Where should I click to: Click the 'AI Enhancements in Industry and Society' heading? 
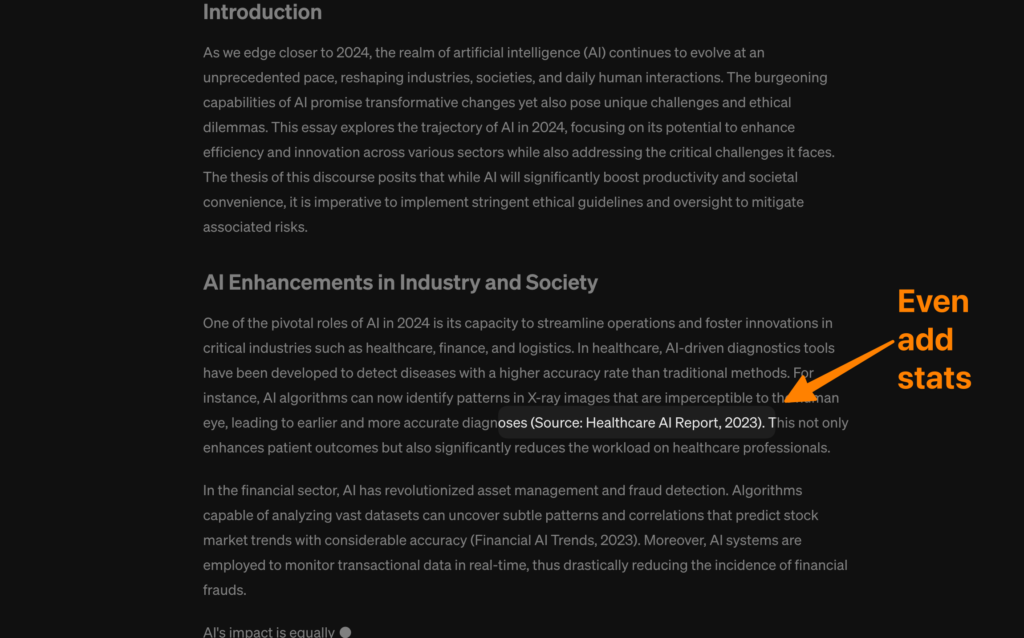pyautogui.click(x=400, y=282)
